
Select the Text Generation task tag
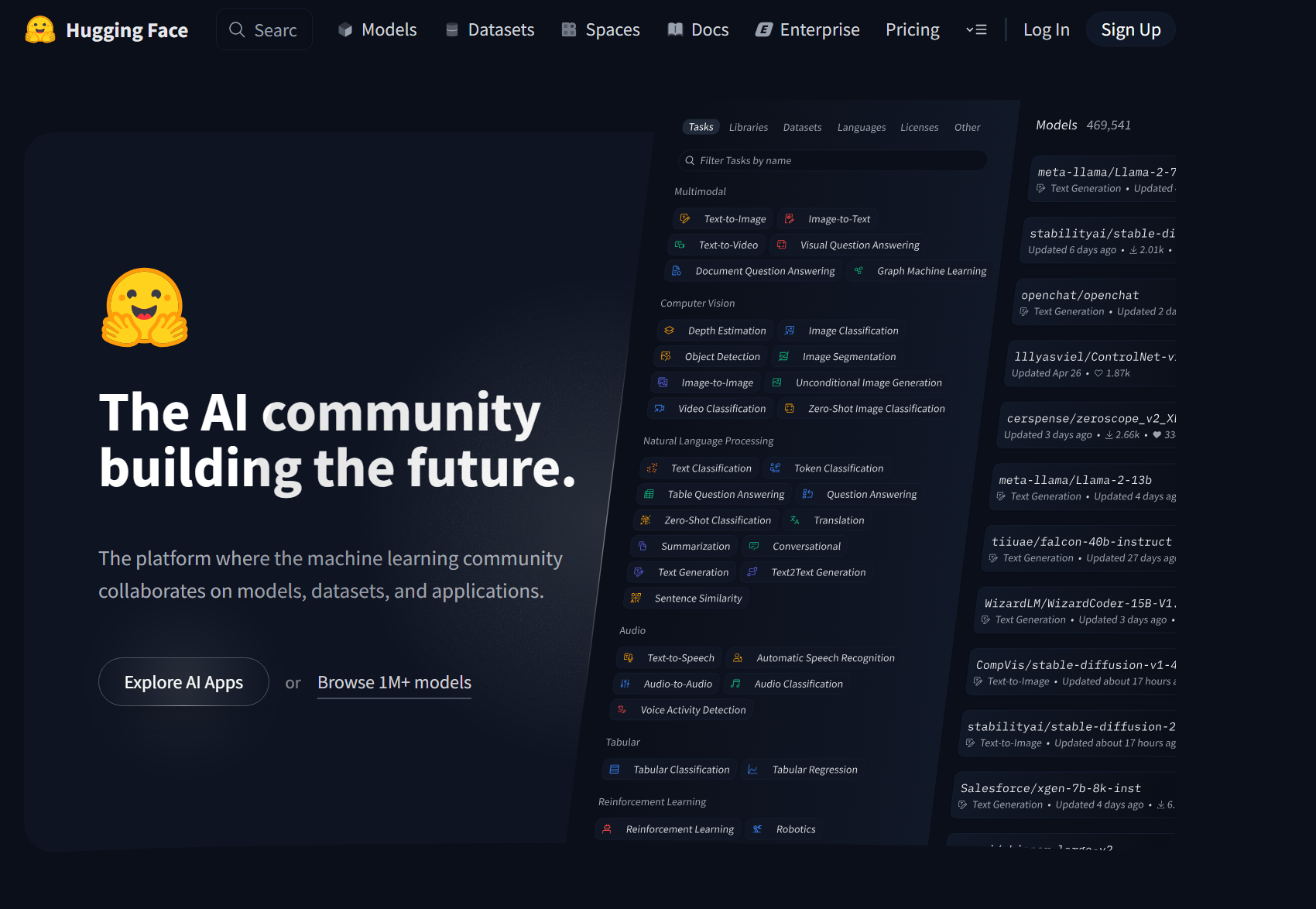681,572
